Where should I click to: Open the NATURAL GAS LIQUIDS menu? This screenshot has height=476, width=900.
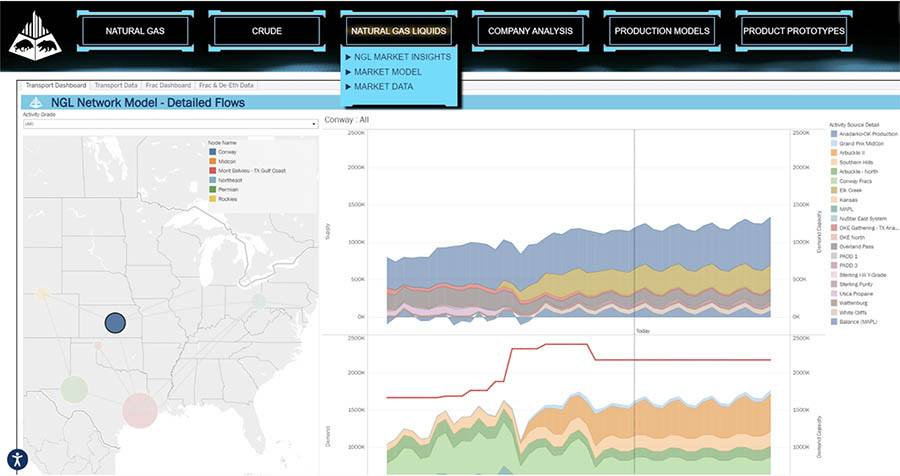point(398,31)
